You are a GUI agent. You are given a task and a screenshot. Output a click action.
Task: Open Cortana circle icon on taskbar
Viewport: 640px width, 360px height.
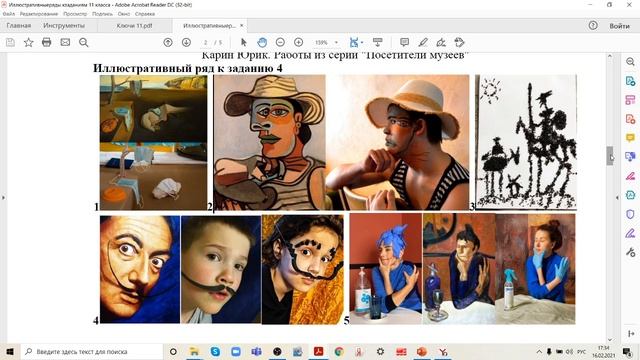click(173, 351)
